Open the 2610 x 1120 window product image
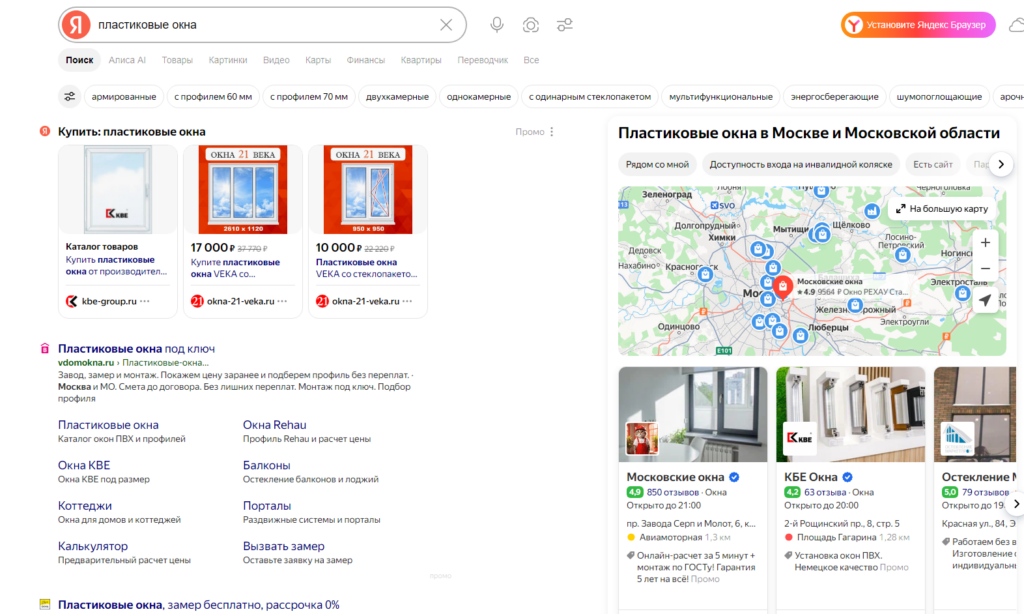 [x=243, y=189]
